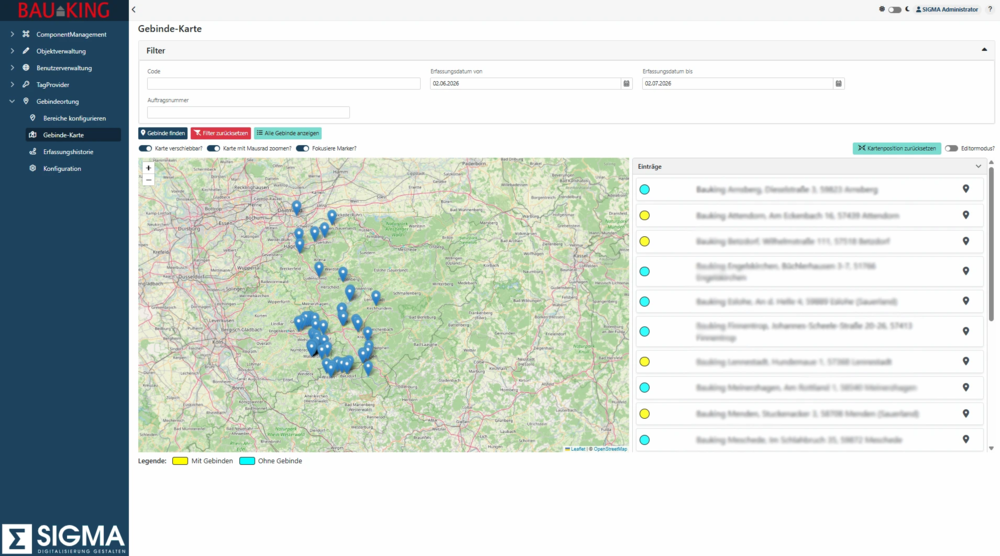Expand Objektverwaltung tree arrow
Image resolution: width=1000 pixels, height=556 pixels.
click(x=12, y=50)
